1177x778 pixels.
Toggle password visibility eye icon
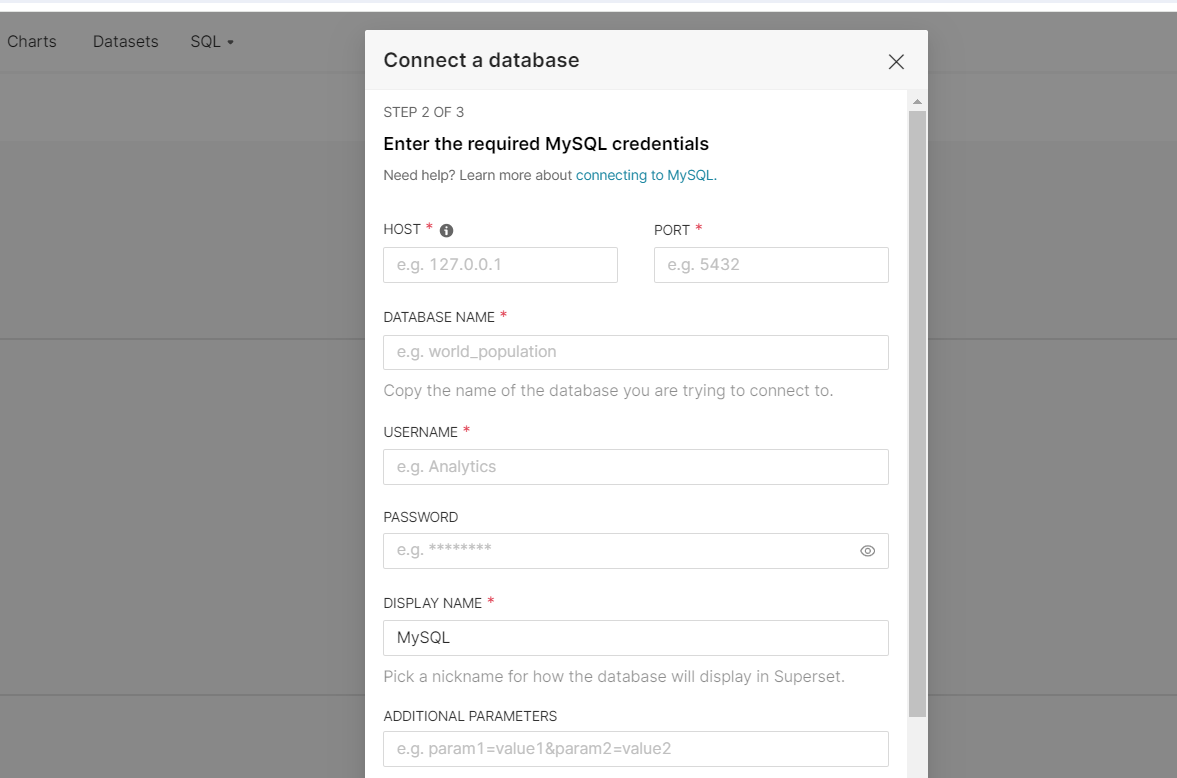point(868,551)
